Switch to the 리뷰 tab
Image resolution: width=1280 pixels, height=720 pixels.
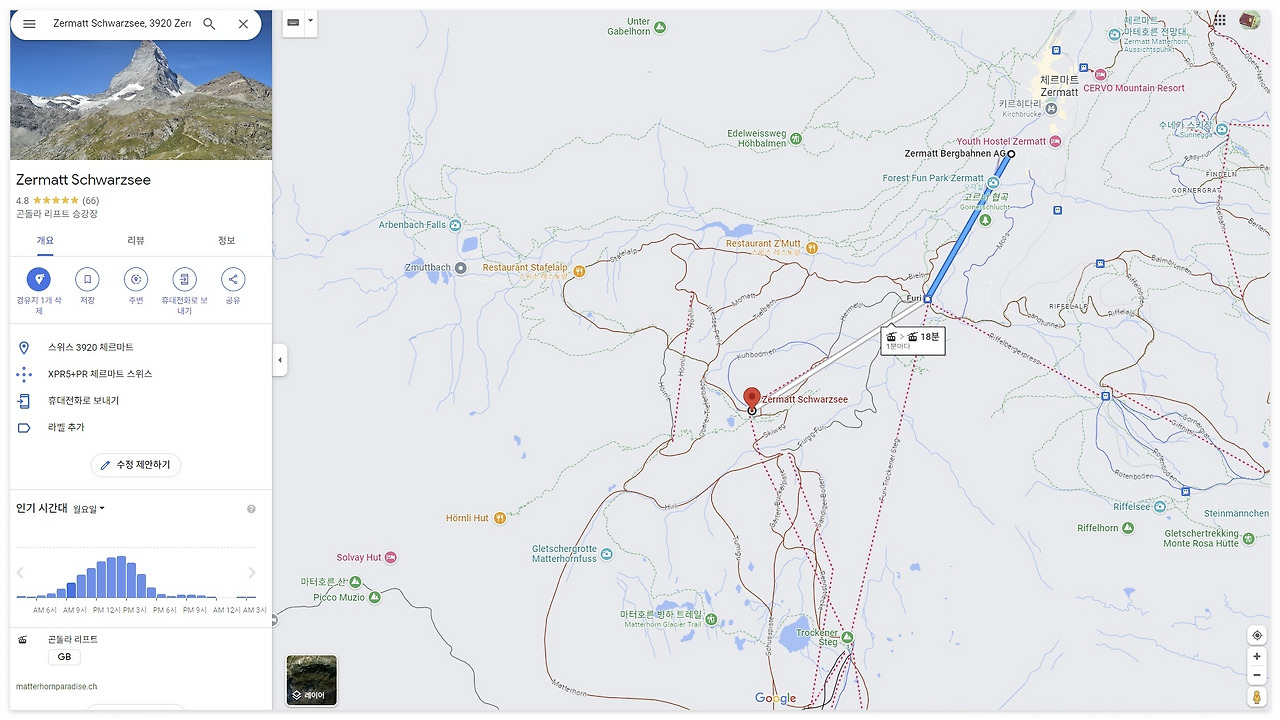[136, 241]
